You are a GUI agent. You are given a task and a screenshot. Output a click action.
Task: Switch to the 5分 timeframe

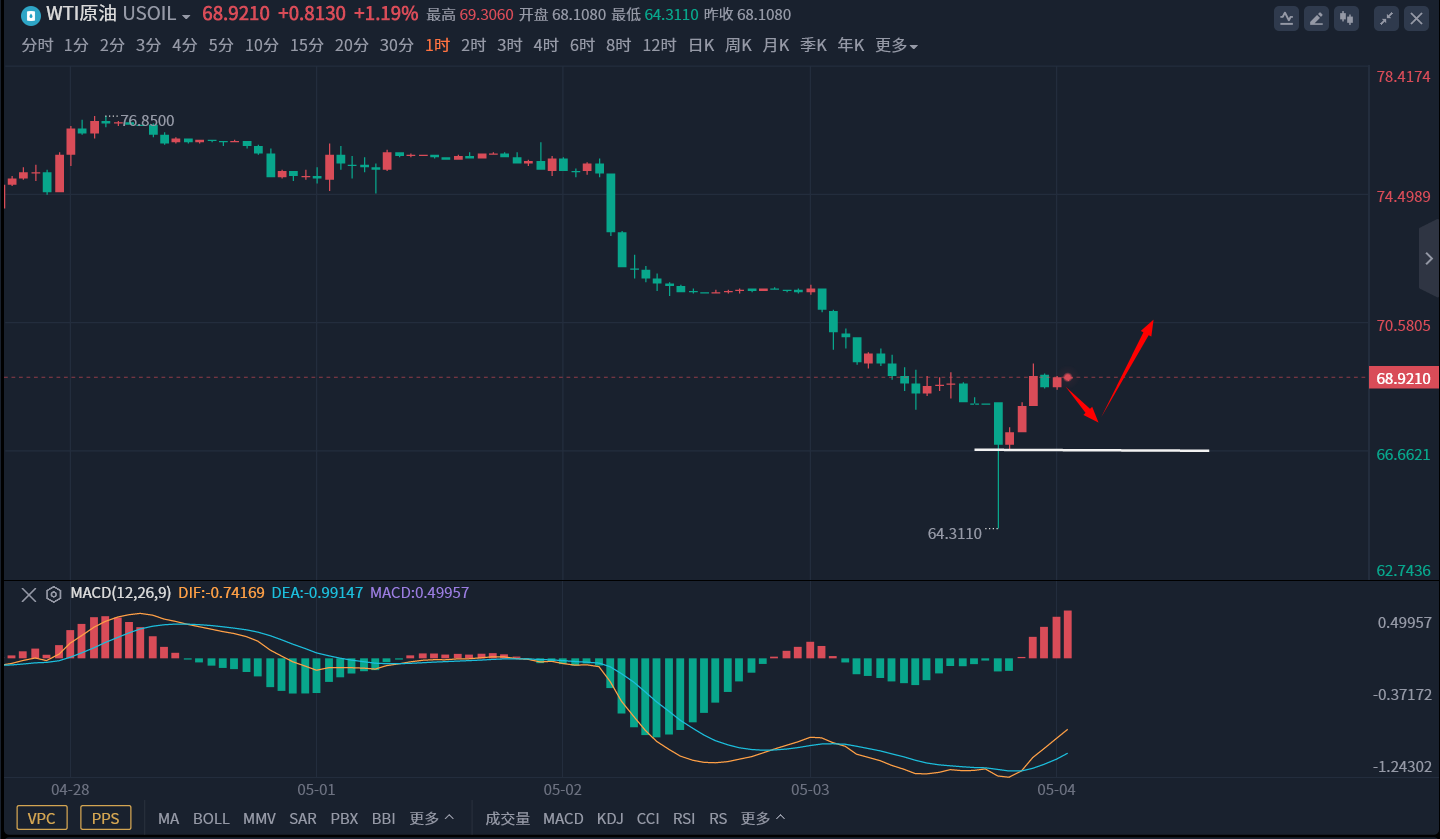[x=221, y=45]
